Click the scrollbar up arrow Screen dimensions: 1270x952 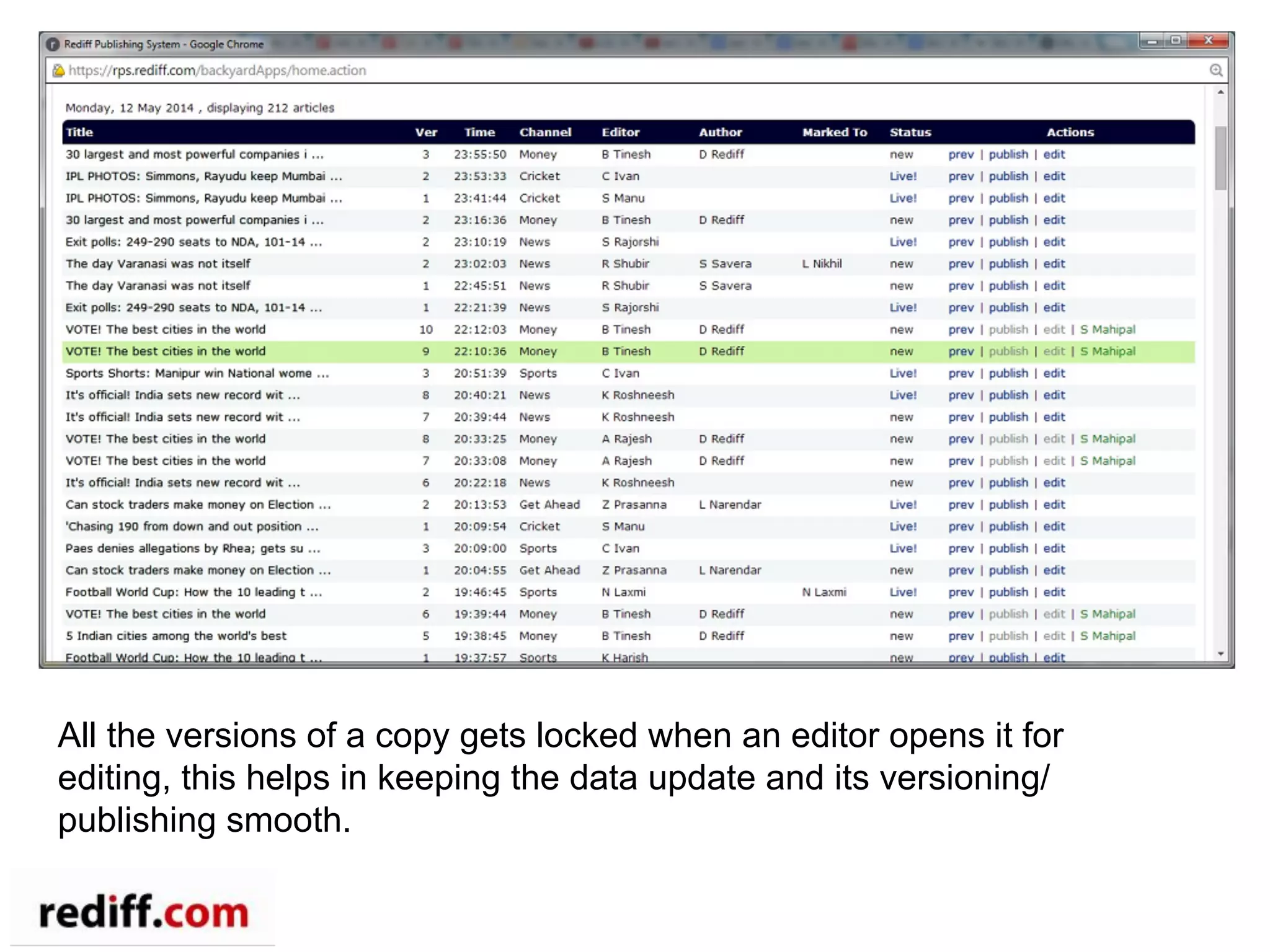pyautogui.click(x=1220, y=92)
